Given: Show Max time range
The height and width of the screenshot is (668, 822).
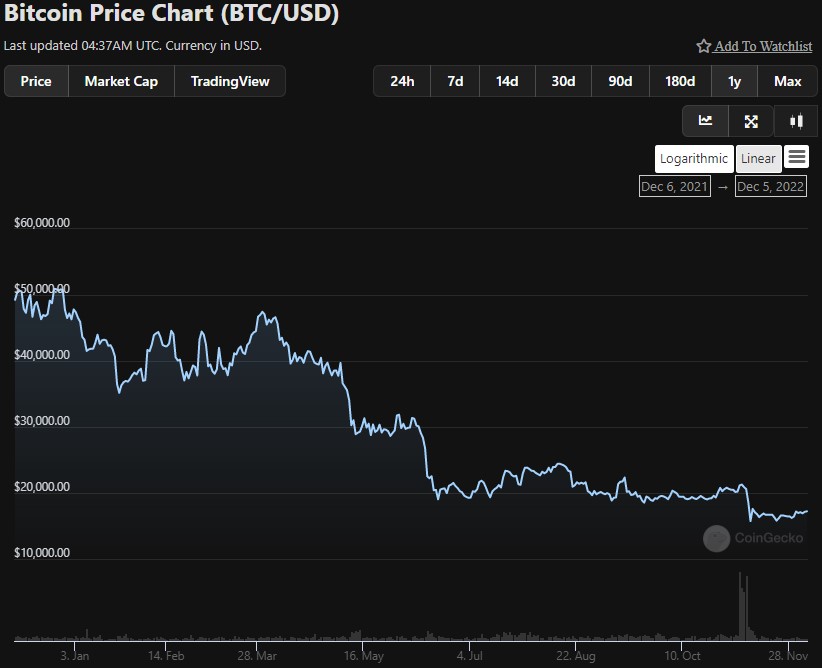Looking at the screenshot, I should click(788, 81).
